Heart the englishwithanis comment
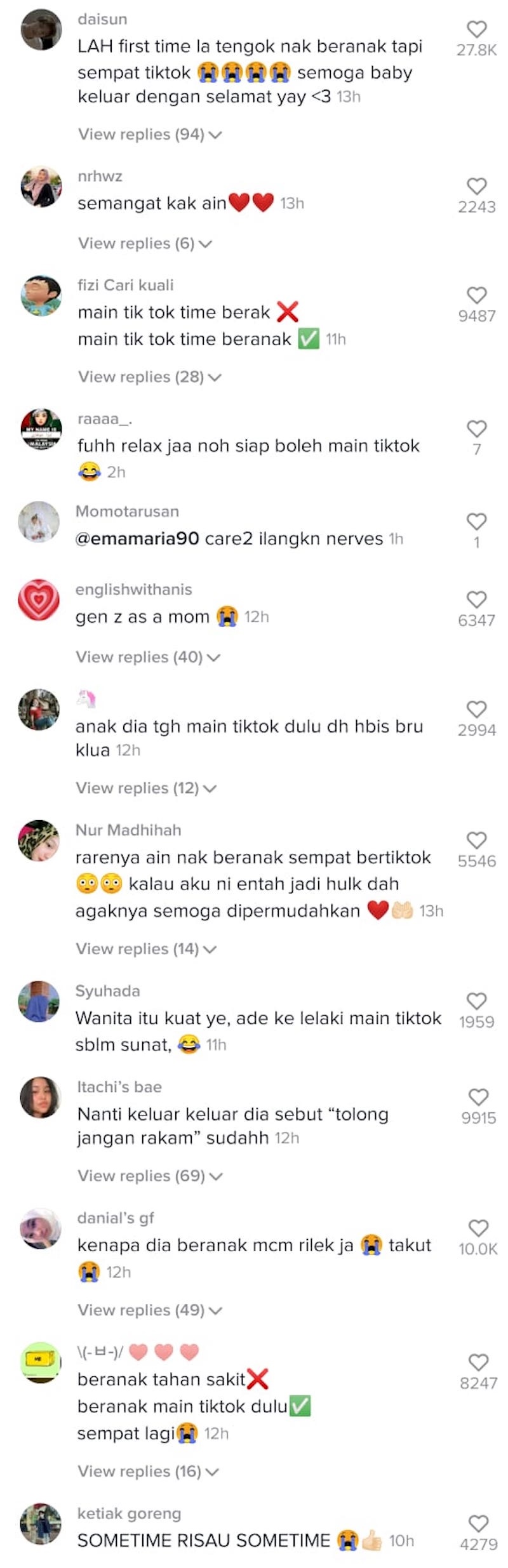 pyautogui.click(x=476, y=599)
